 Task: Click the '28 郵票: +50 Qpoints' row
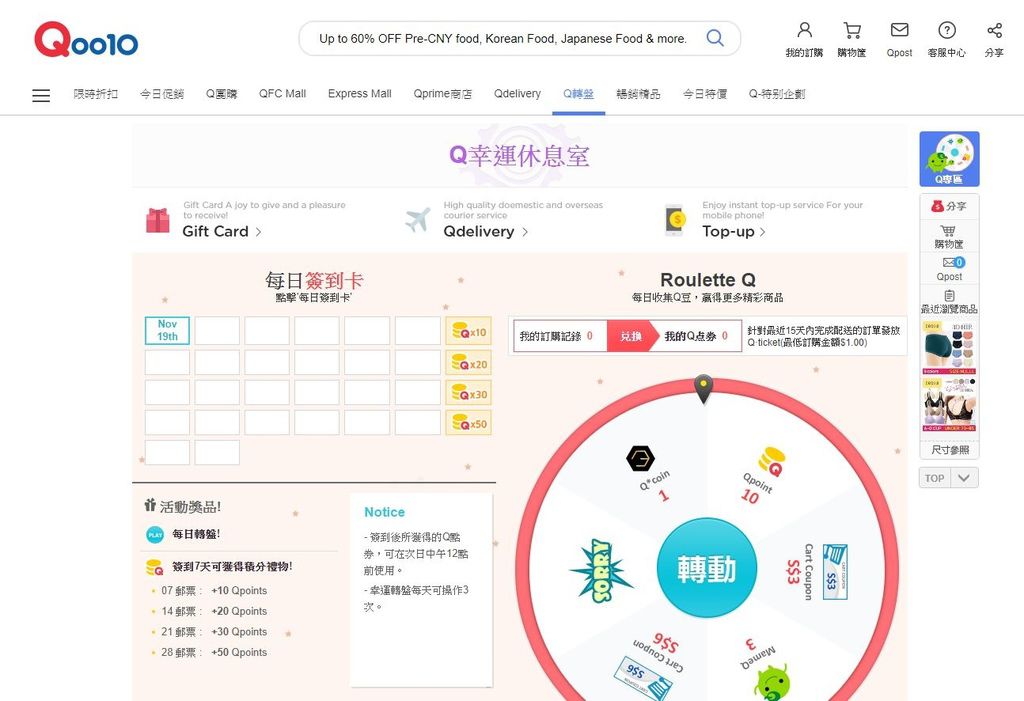pos(214,652)
